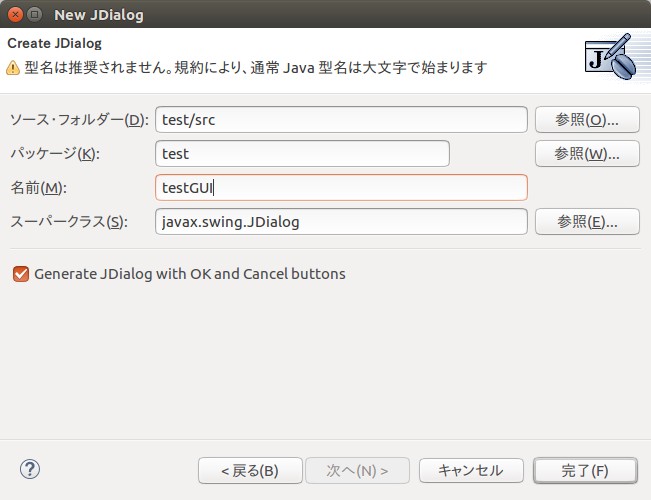Screen dimensions: 651x500
Task: Focus the 名前 field with testGUI
Action: [341, 188]
